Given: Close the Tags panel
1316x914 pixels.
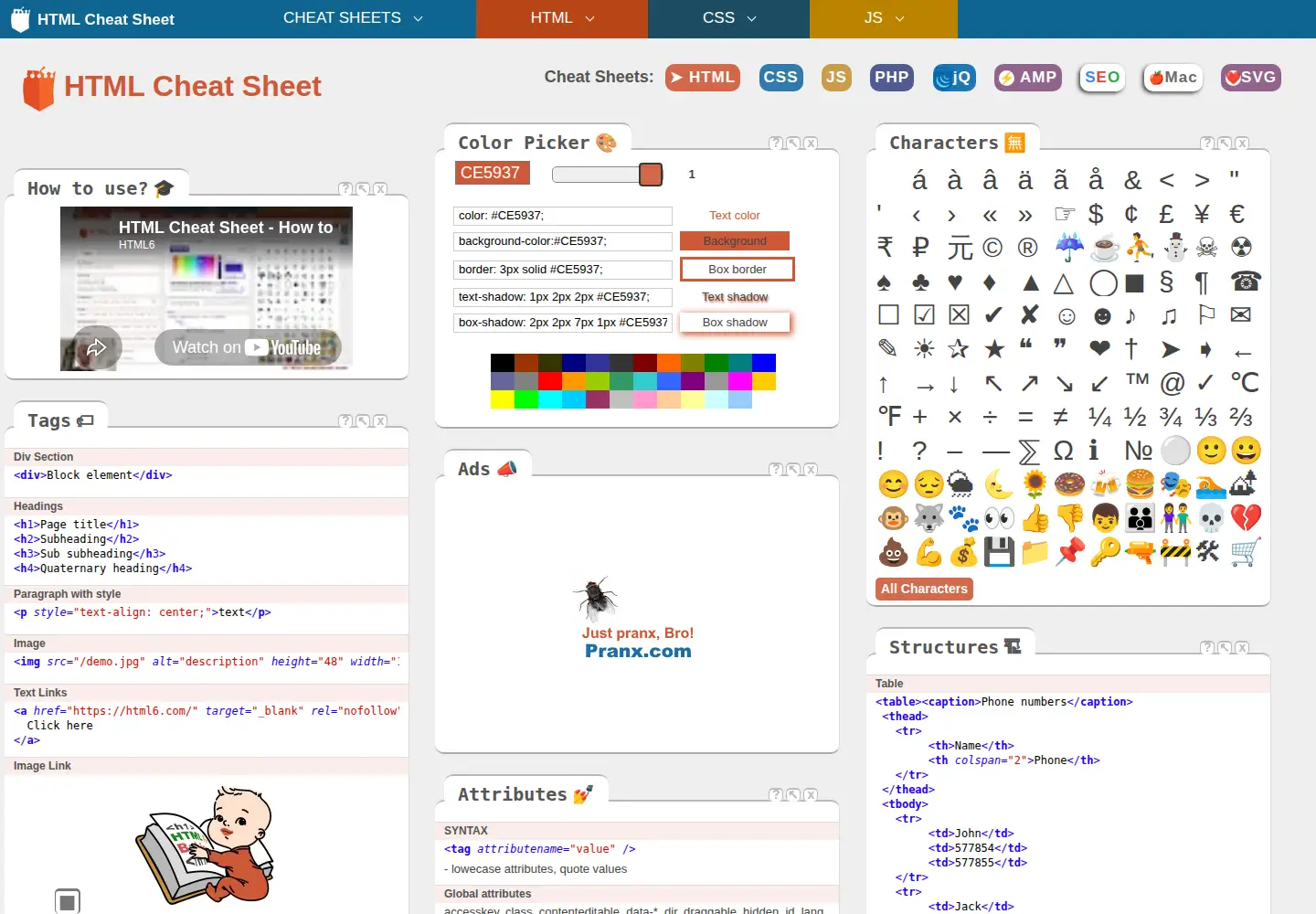Looking at the screenshot, I should (x=380, y=421).
